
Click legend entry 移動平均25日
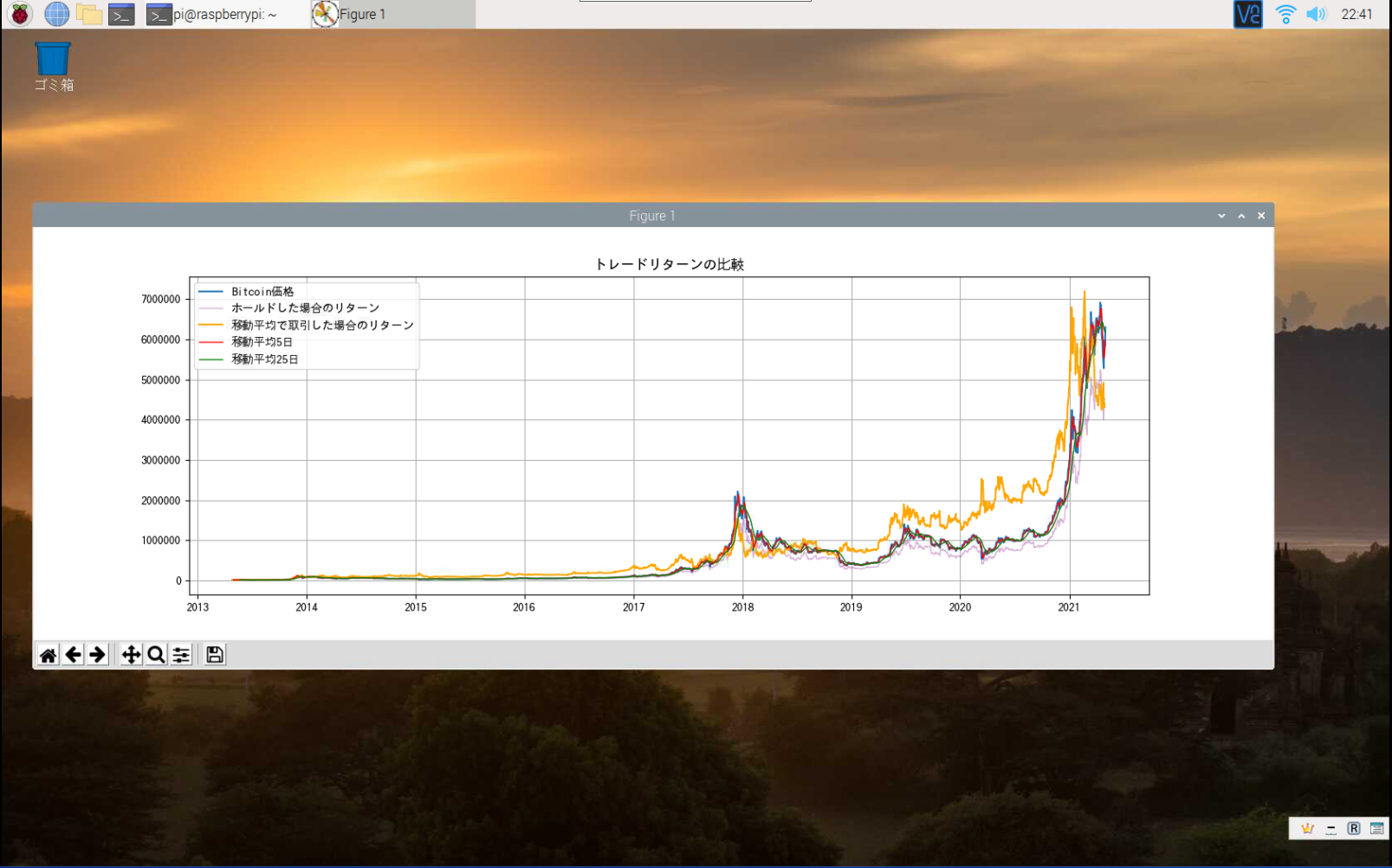coord(264,360)
